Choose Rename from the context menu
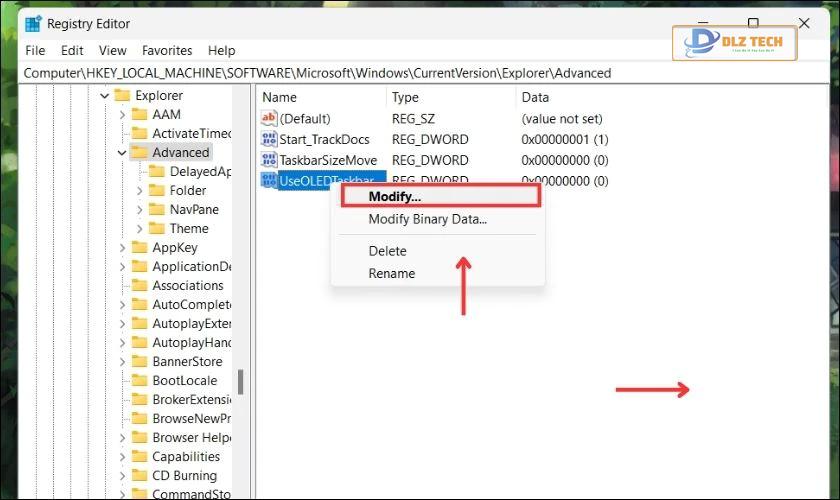The width and height of the screenshot is (840, 500). coord(392,273)
